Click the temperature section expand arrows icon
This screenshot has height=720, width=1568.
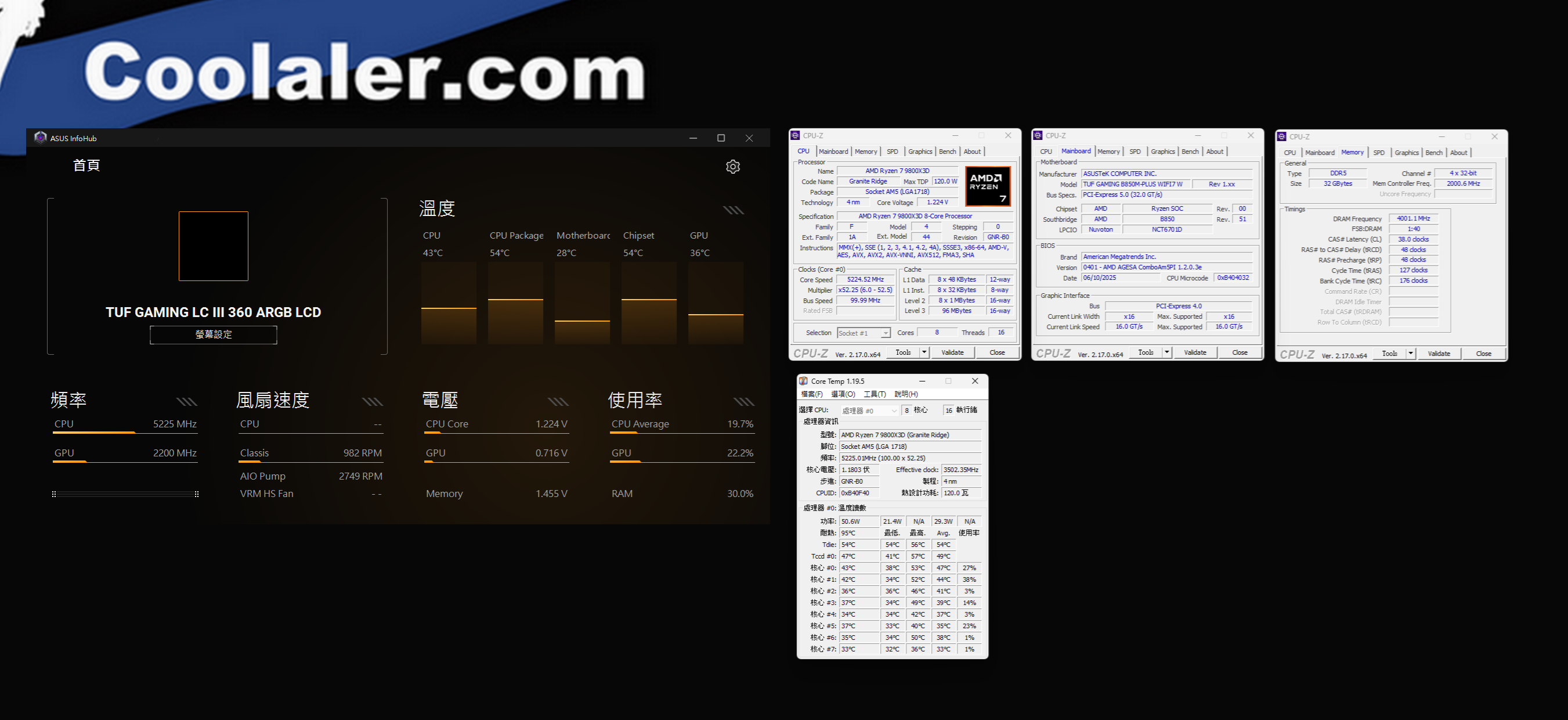click(x=733, y=210)
